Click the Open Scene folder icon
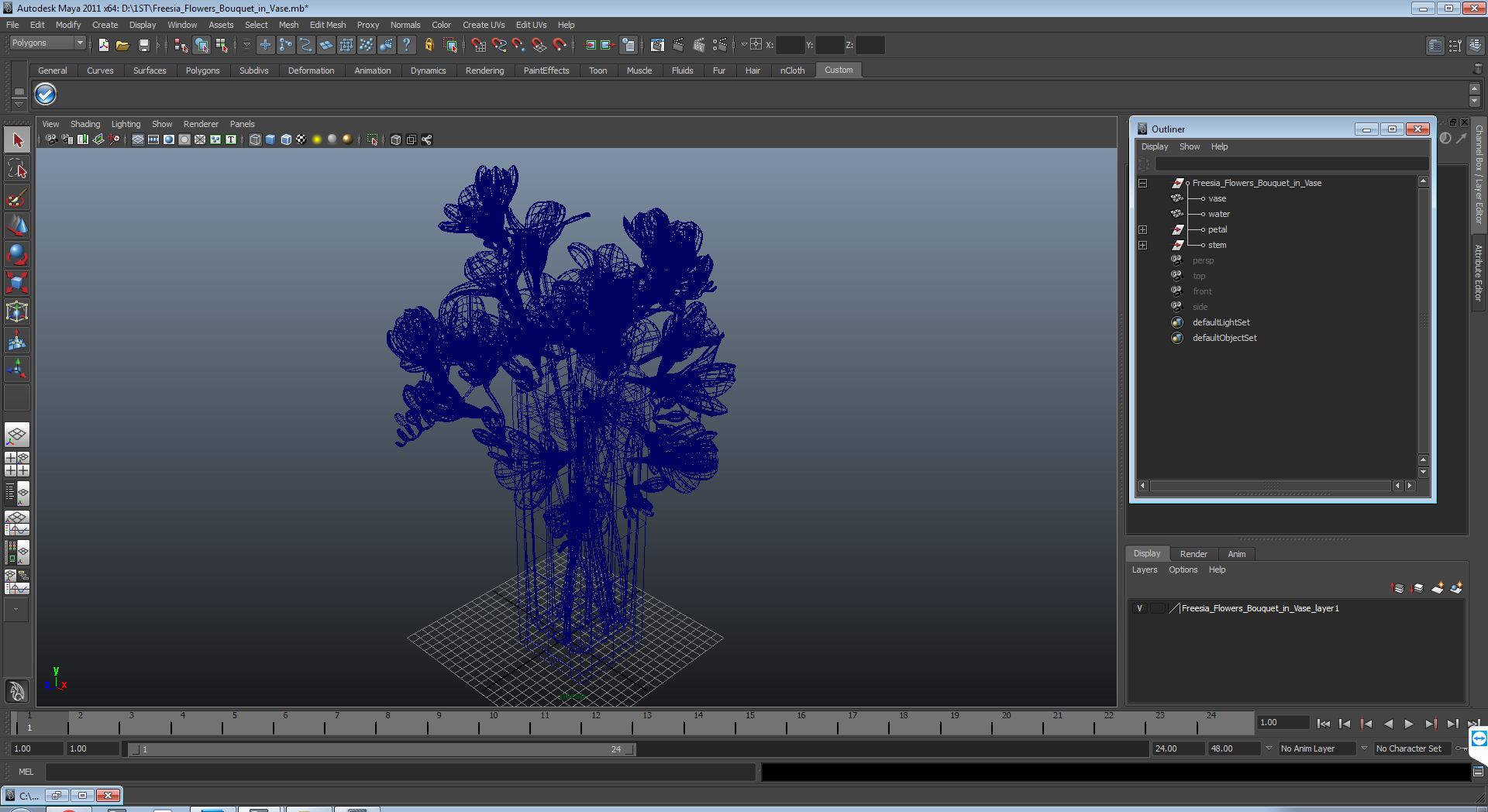 point(122,45)
